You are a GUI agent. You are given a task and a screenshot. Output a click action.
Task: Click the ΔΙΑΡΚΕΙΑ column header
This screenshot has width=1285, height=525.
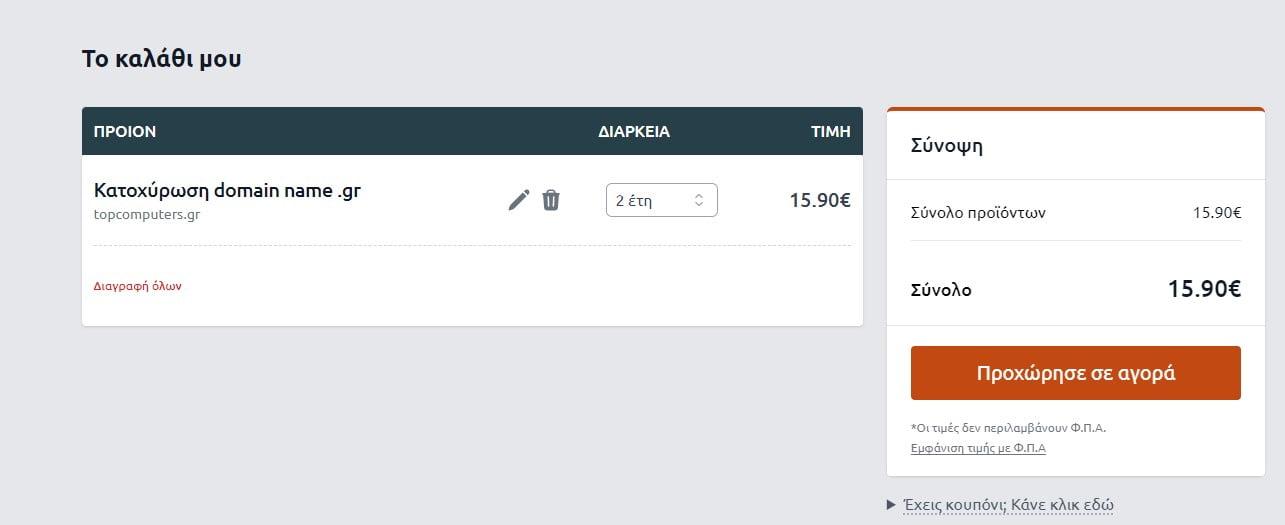click(x=634, y=131)
